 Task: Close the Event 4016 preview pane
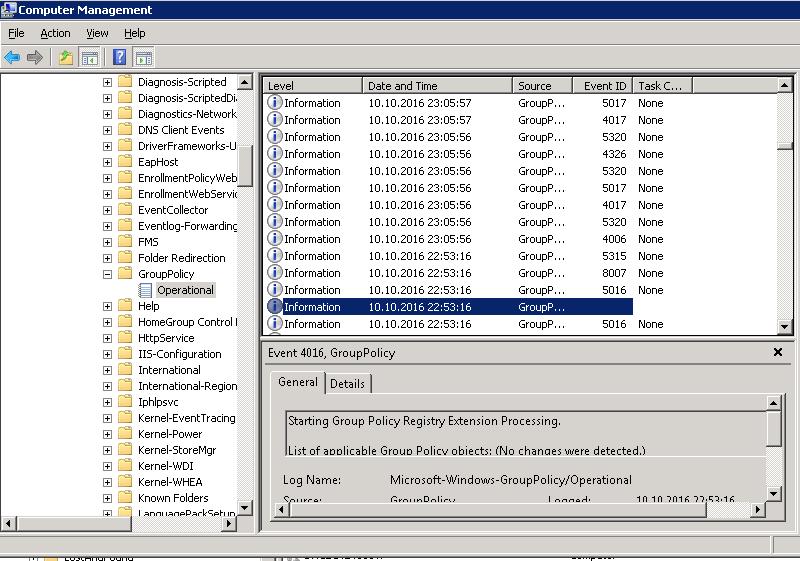point(778,353)
